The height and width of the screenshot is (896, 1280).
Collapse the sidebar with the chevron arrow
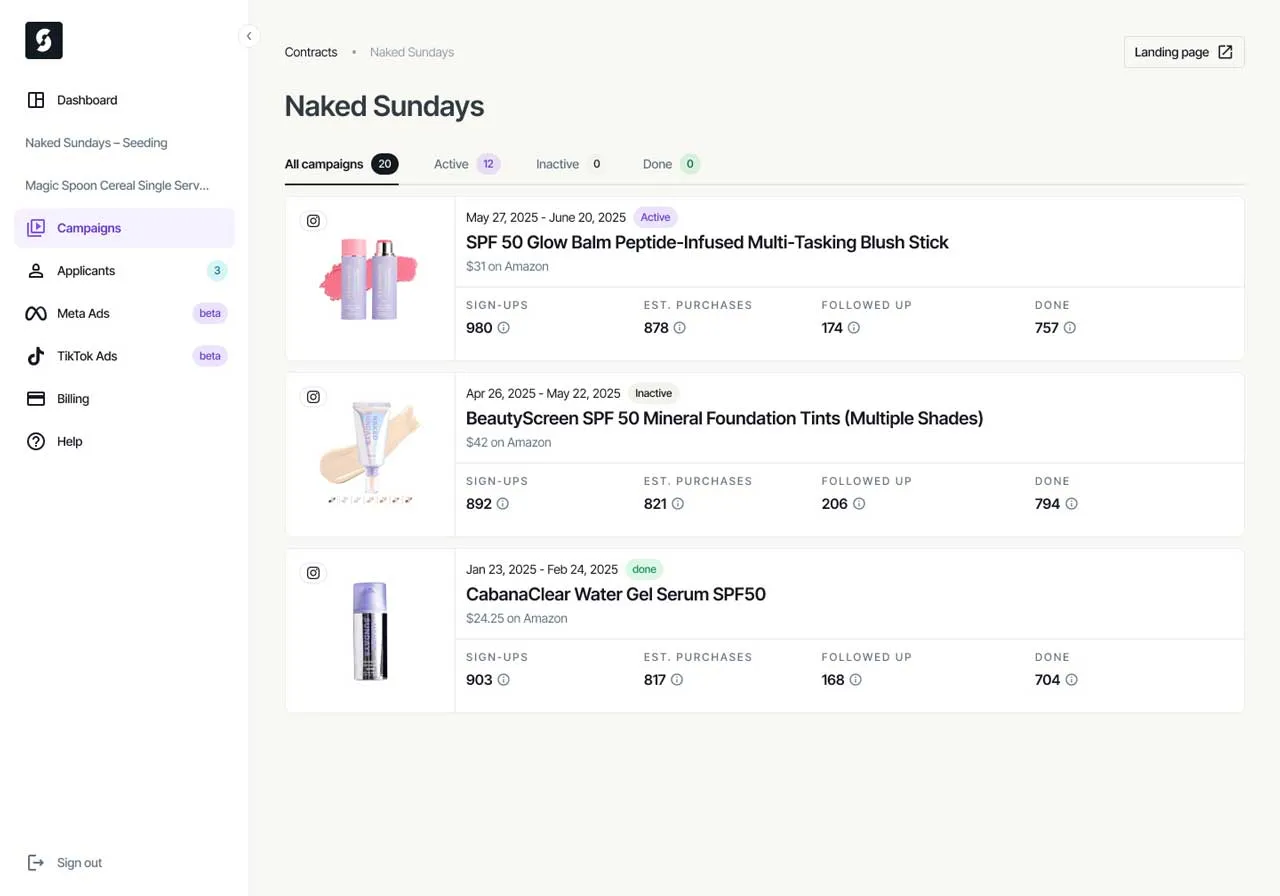[x=249, y=36]
